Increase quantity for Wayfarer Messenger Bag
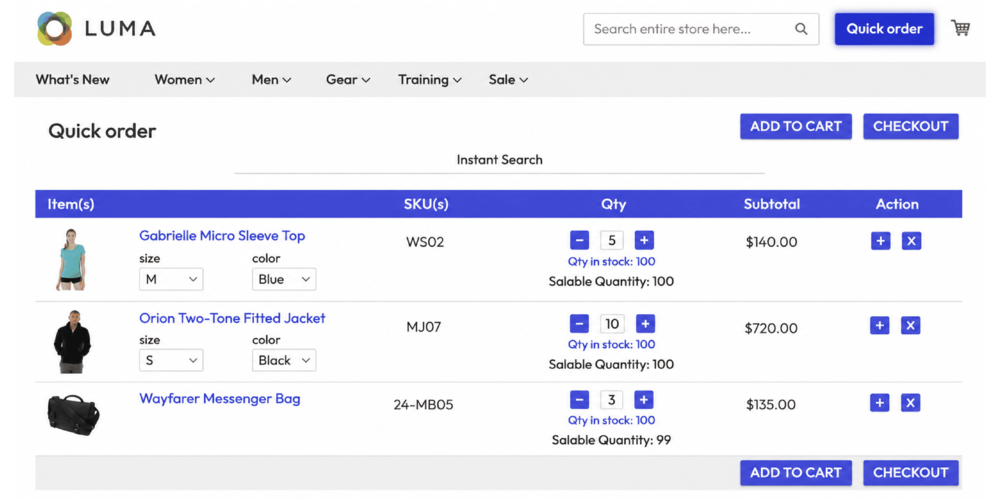The image size is (1000, 500). (644, 400)
